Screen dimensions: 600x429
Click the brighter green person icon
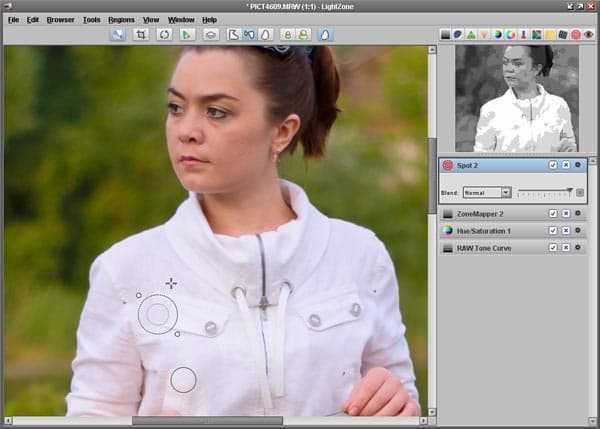point(303,35)
